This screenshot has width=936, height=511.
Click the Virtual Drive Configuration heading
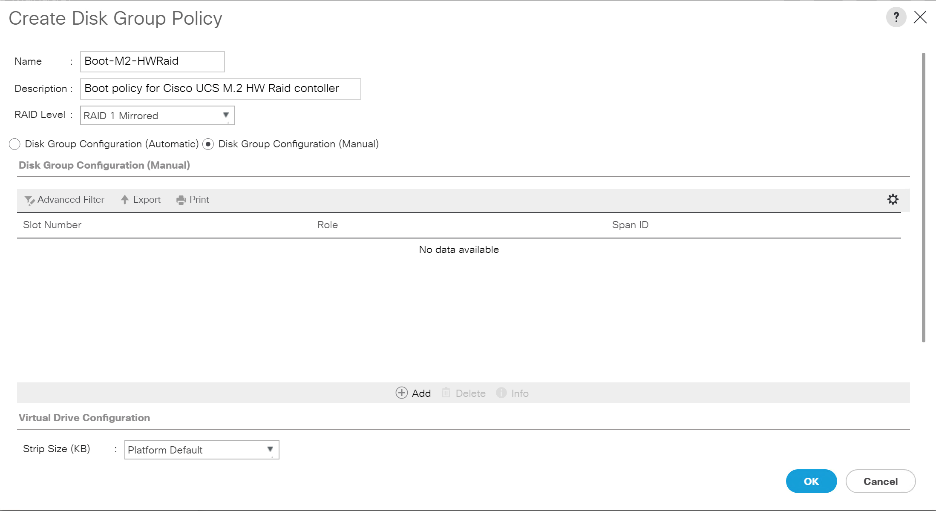tap(84, 418)
